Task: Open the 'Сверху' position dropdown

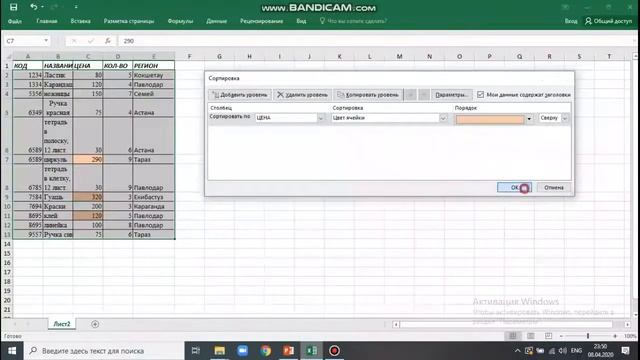Action: (565, 118)
